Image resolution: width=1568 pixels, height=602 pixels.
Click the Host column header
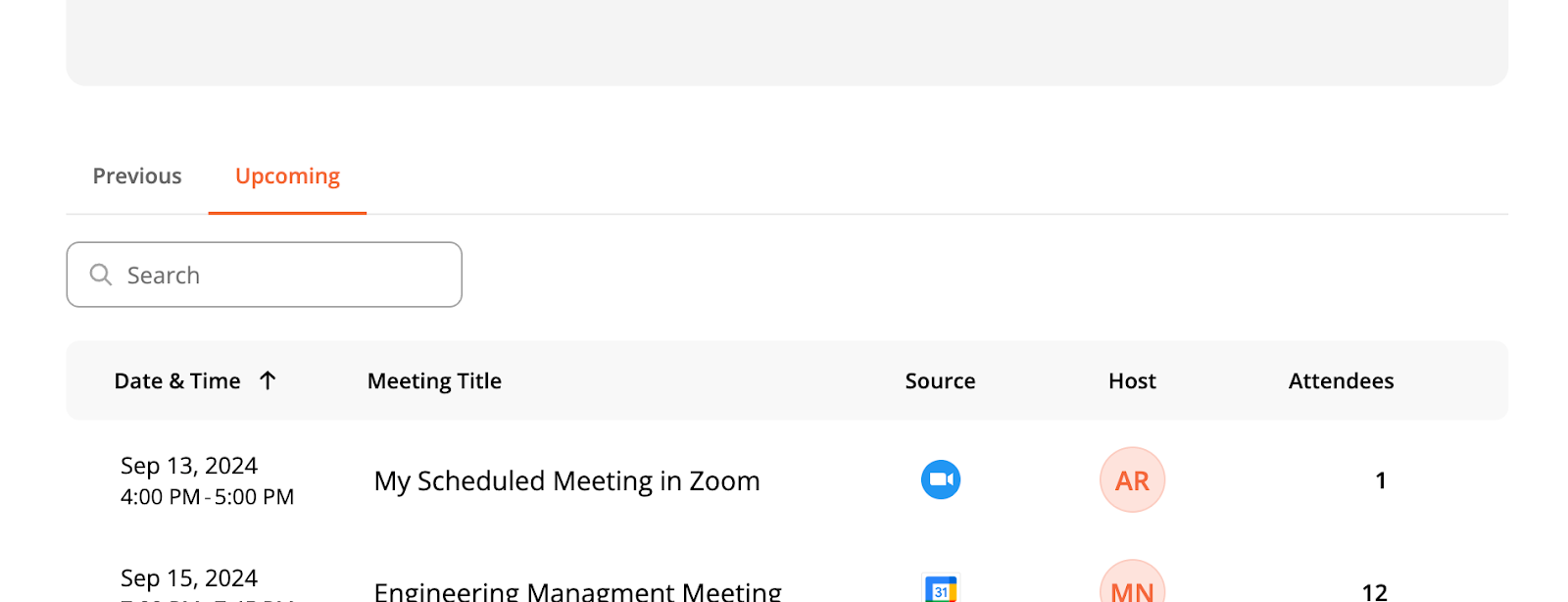[1132, 380]
